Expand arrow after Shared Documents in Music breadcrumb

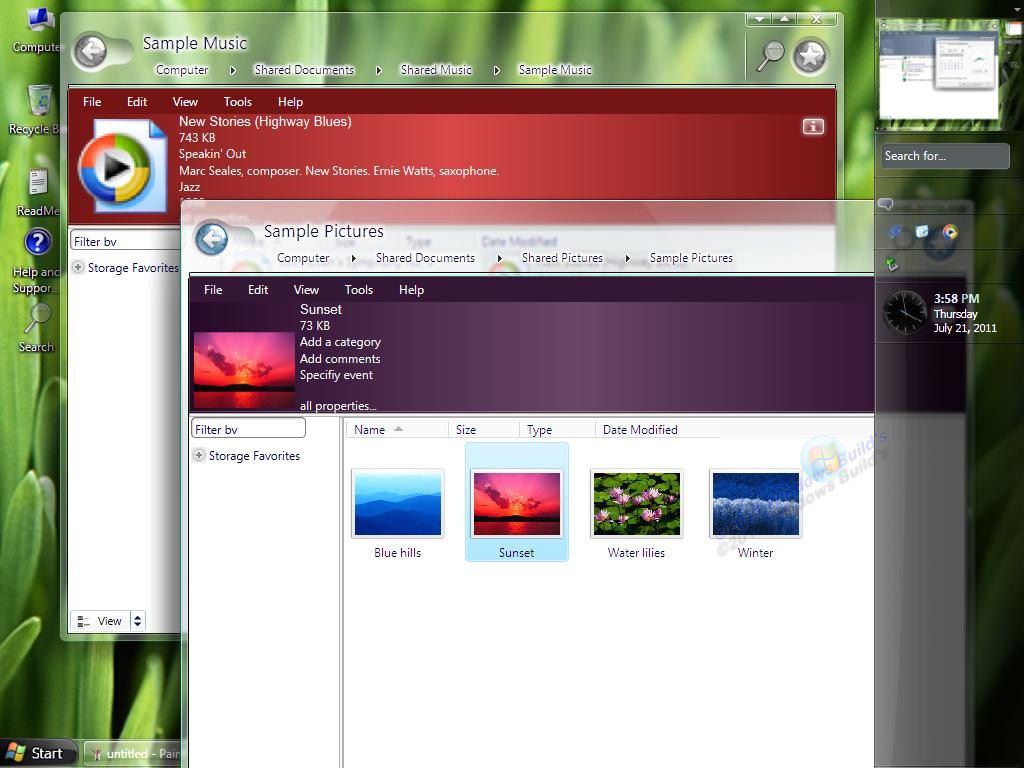pos(378,70)
